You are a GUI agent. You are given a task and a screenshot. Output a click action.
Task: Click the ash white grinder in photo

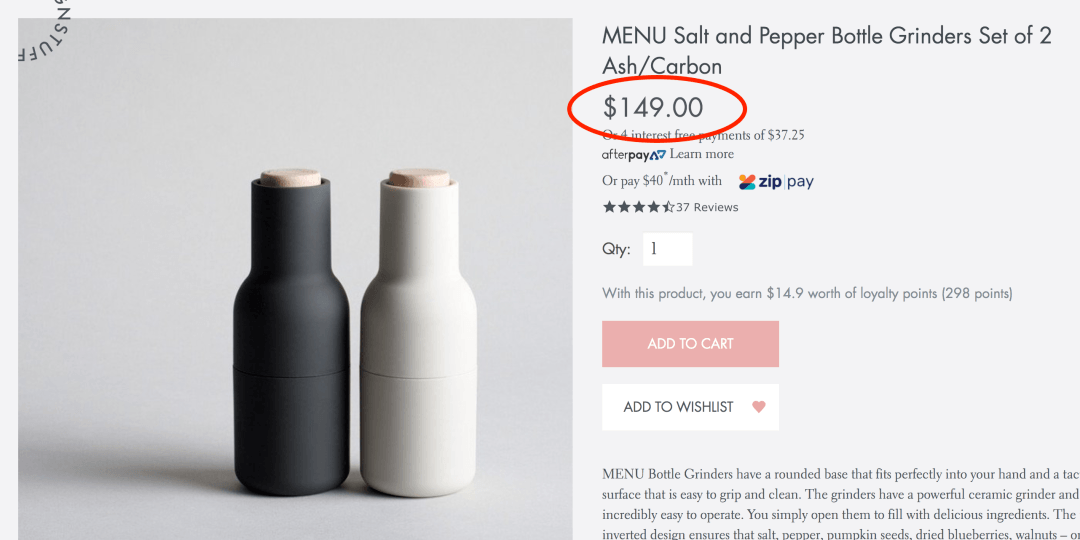click(419, 334)
